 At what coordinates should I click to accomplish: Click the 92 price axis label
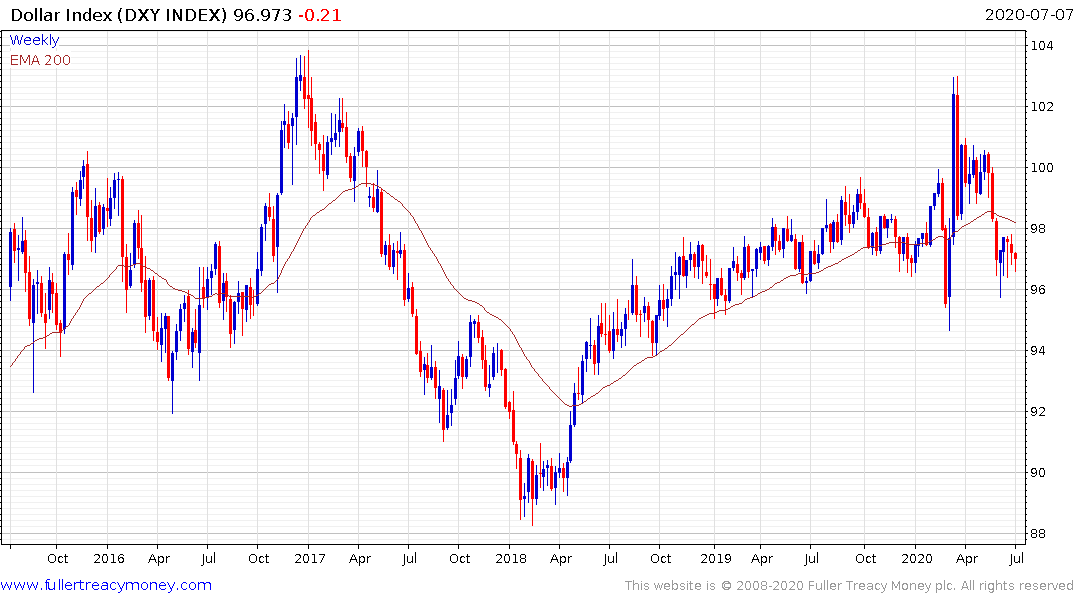pos(1038,411)
